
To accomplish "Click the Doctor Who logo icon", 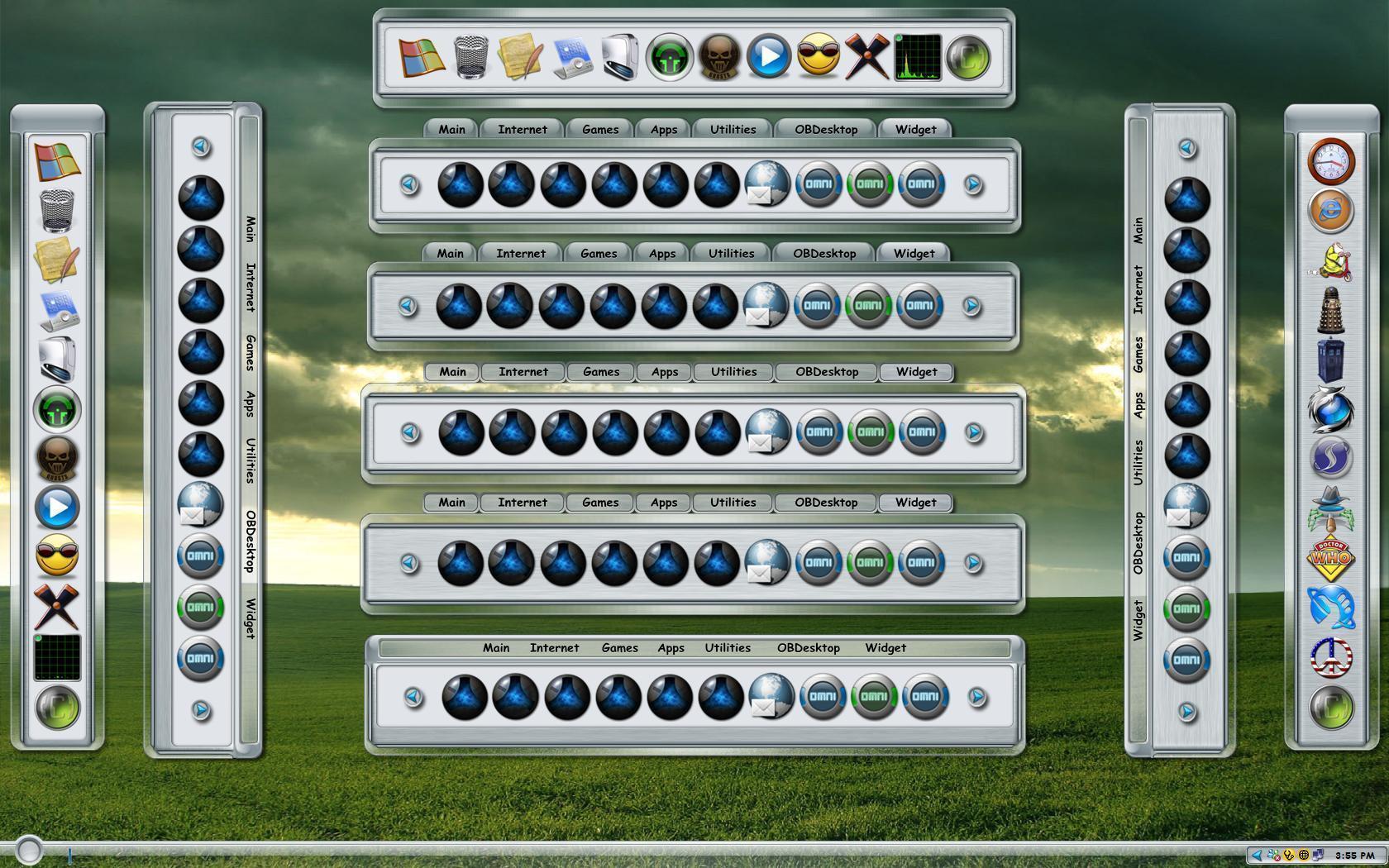I will [1331, 558].
